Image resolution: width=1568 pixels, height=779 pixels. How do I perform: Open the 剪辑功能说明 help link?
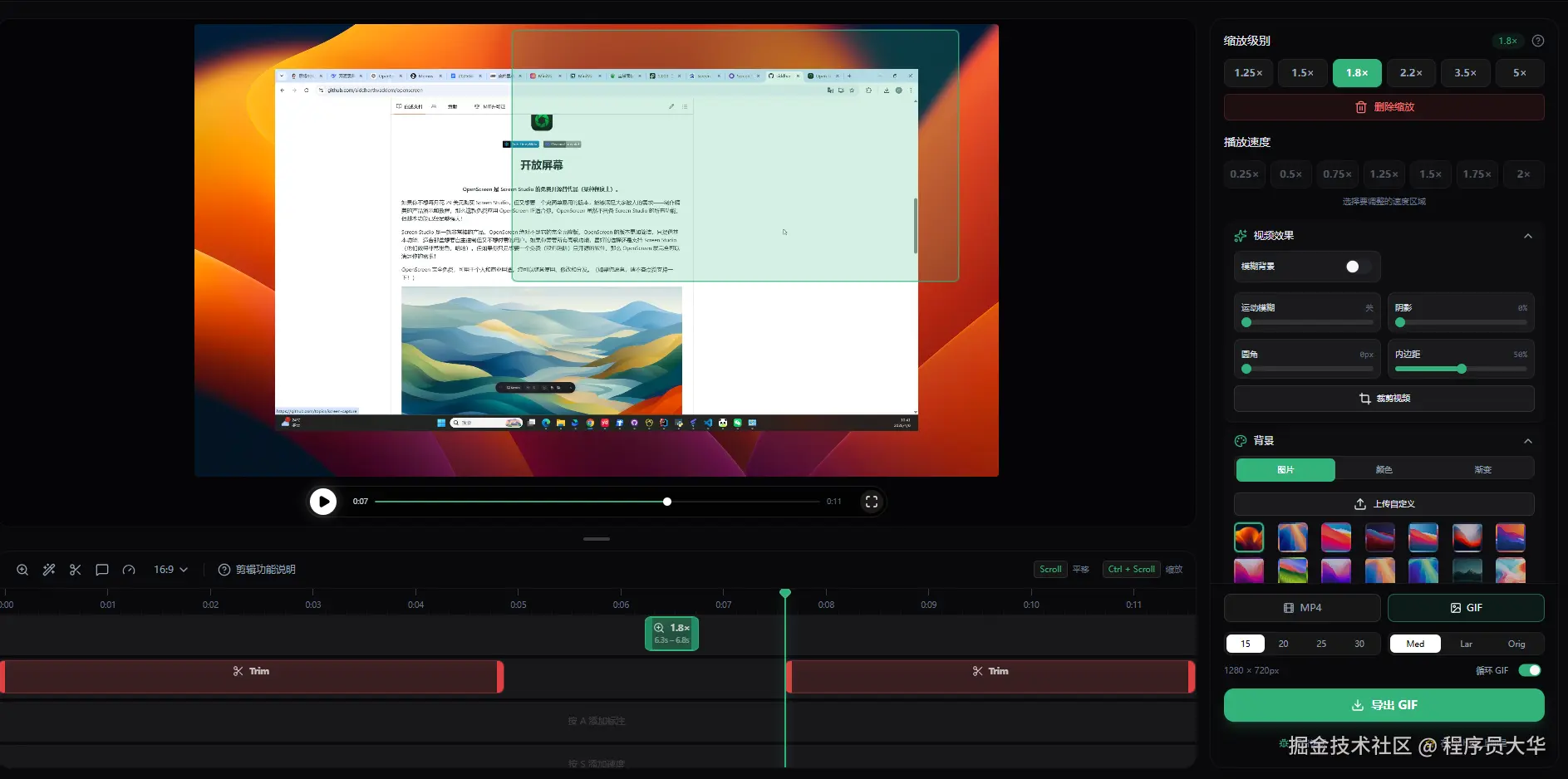point(257,570)
